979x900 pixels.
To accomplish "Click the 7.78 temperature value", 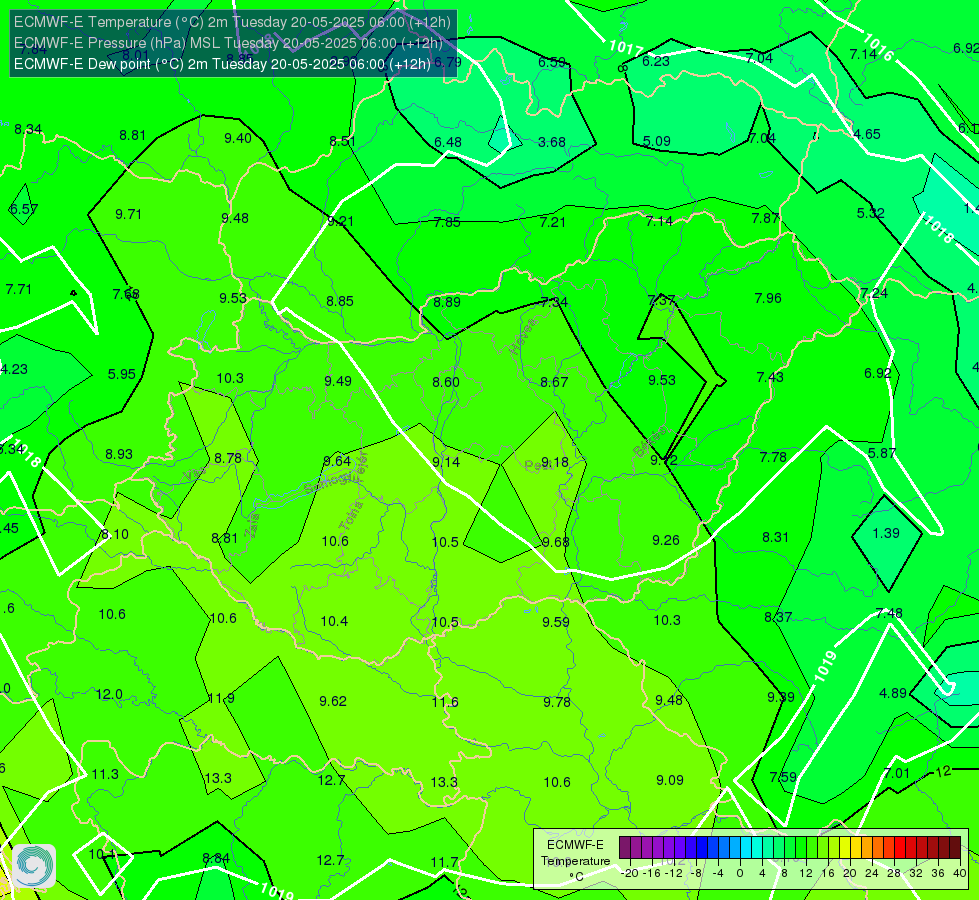I will coord(773,457).
